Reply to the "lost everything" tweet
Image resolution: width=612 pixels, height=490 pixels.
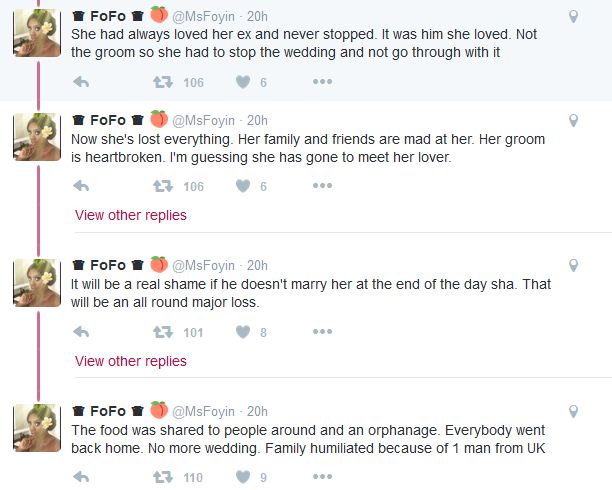tap(82, 186)
